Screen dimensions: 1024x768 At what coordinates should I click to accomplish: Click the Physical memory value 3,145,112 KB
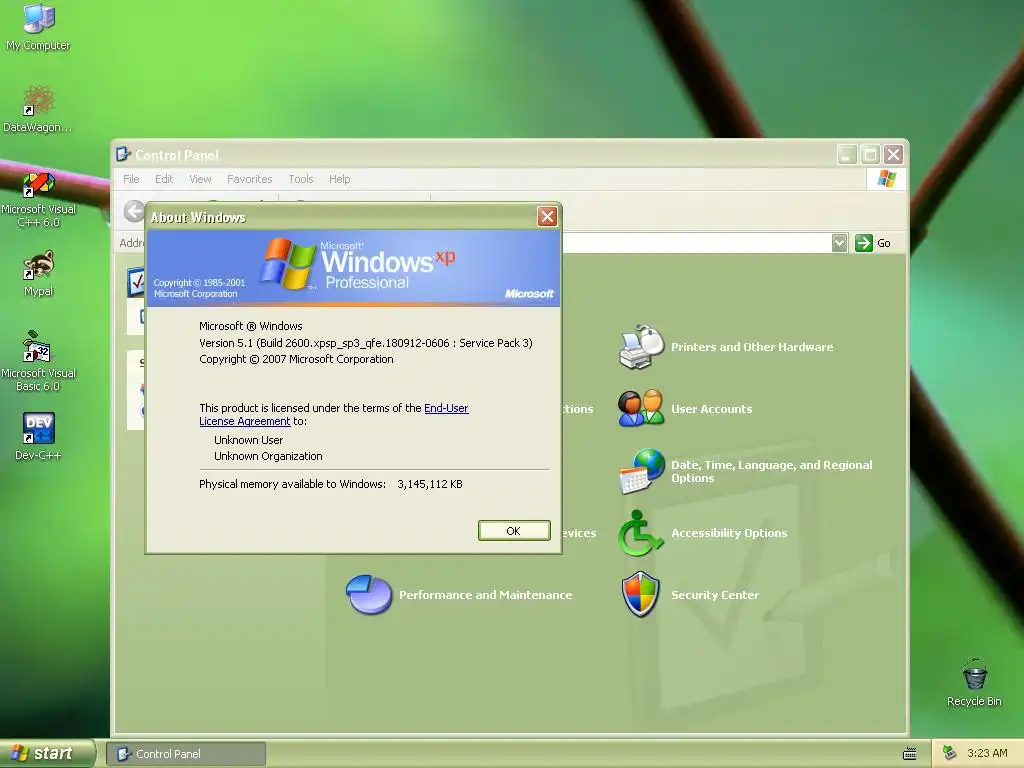coord(430,484)
